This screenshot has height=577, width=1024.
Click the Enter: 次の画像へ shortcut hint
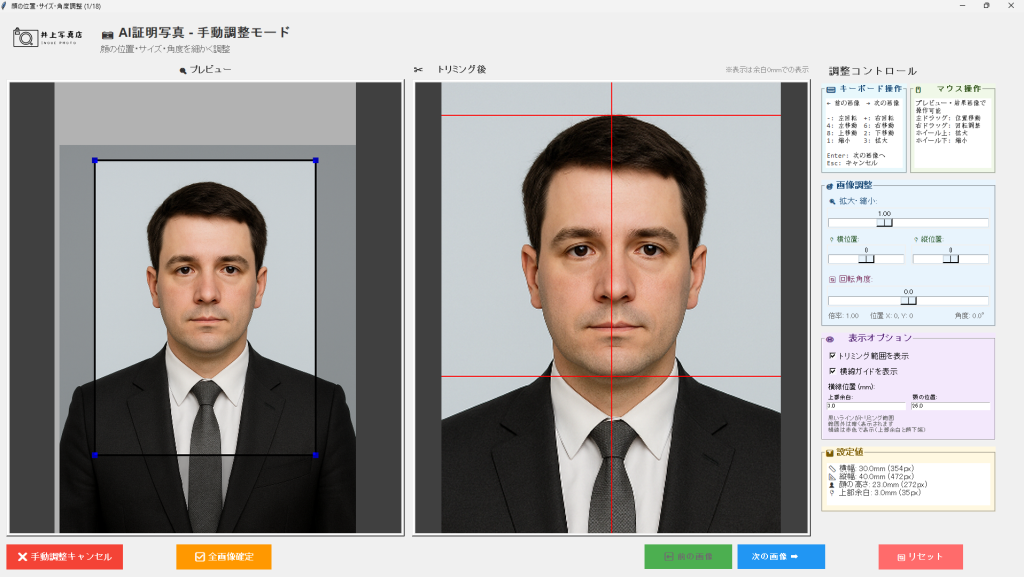coord(856,155)
